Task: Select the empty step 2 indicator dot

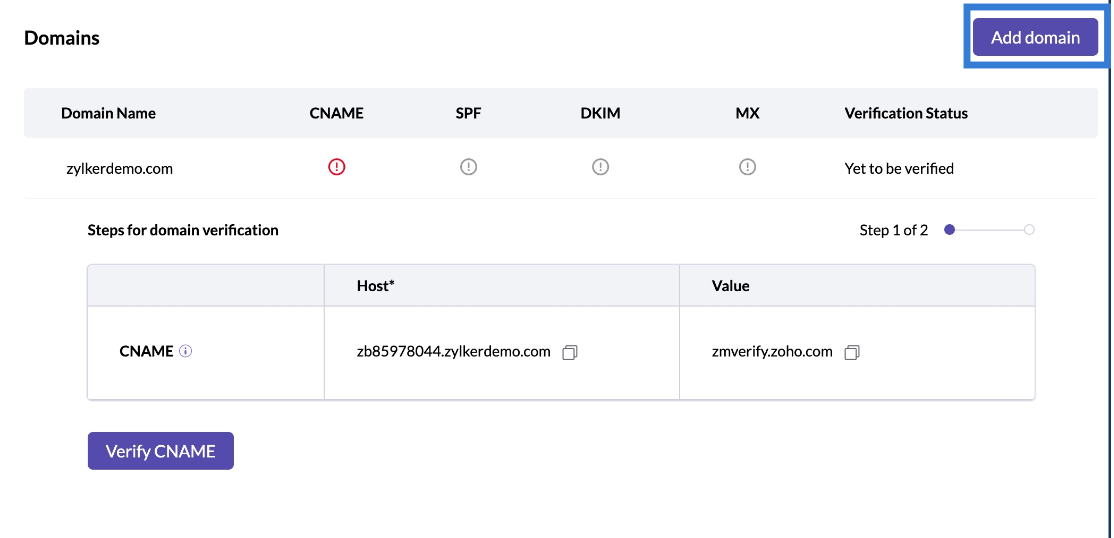Action: [1029, 230]
